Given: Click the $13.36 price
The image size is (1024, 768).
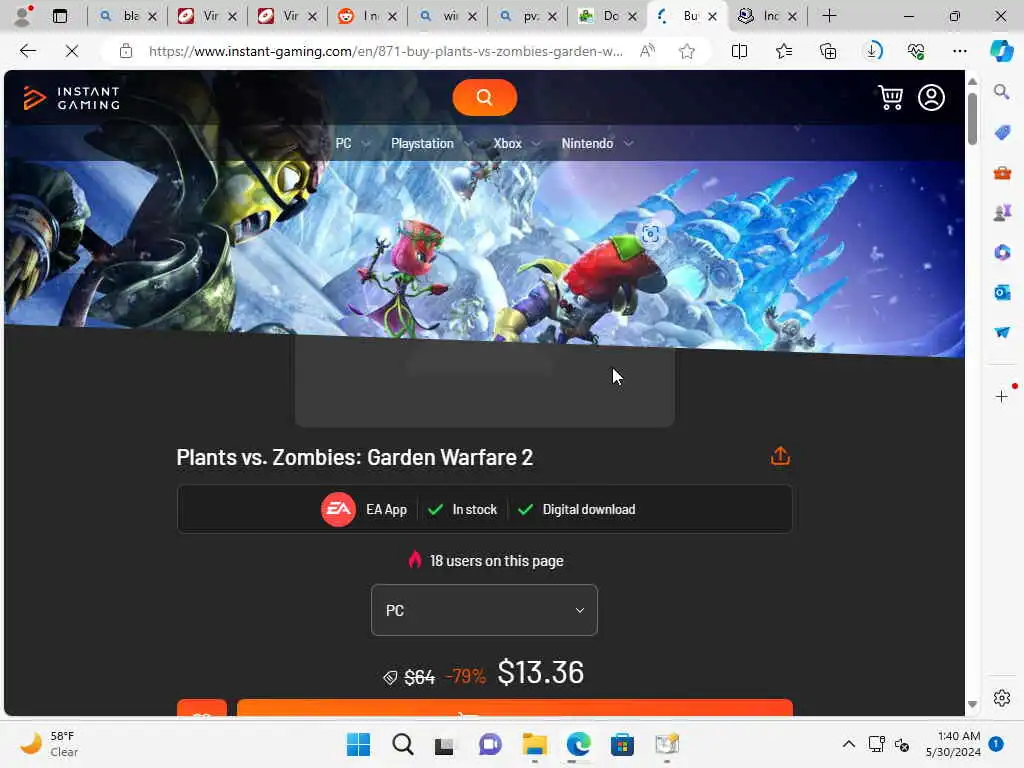Looking at the screenshot, I should (x=541, y=672).
